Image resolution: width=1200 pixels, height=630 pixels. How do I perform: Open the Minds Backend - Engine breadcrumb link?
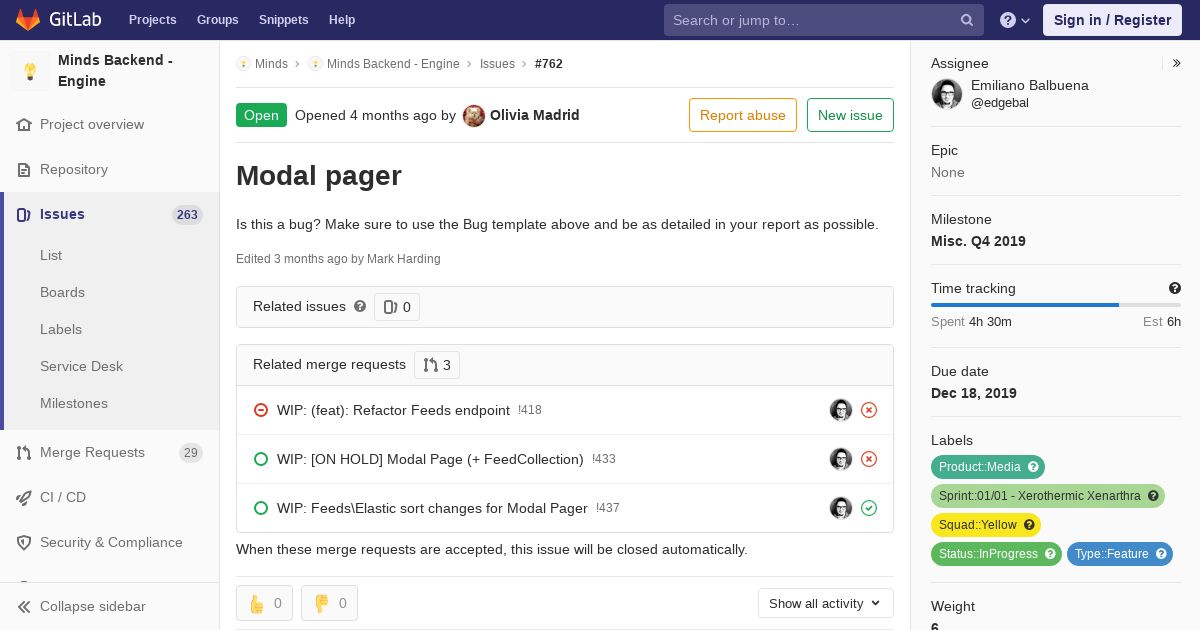tap(393, 64)
